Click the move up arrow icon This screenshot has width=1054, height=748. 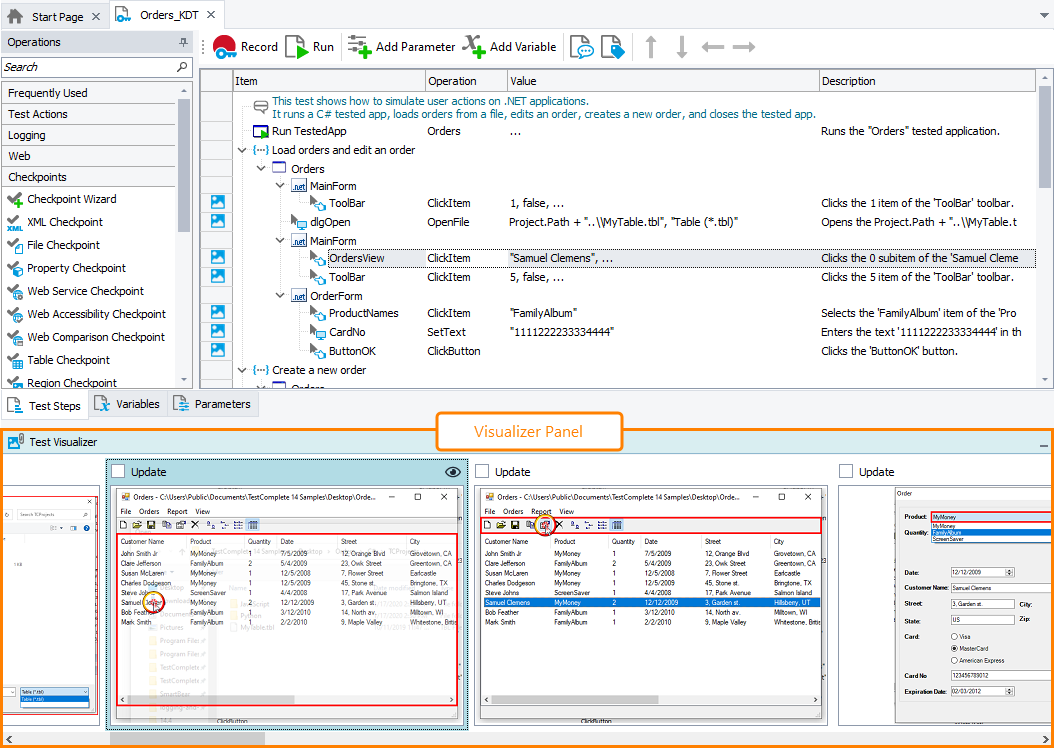[650, 47]
